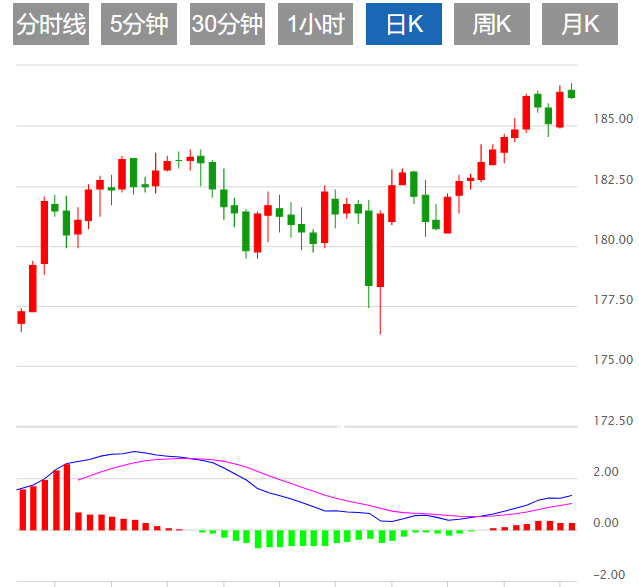This screenshot has width=639, height=587.
Task: Click the tallest red MACD histogram bar
Action: (67, 496)
